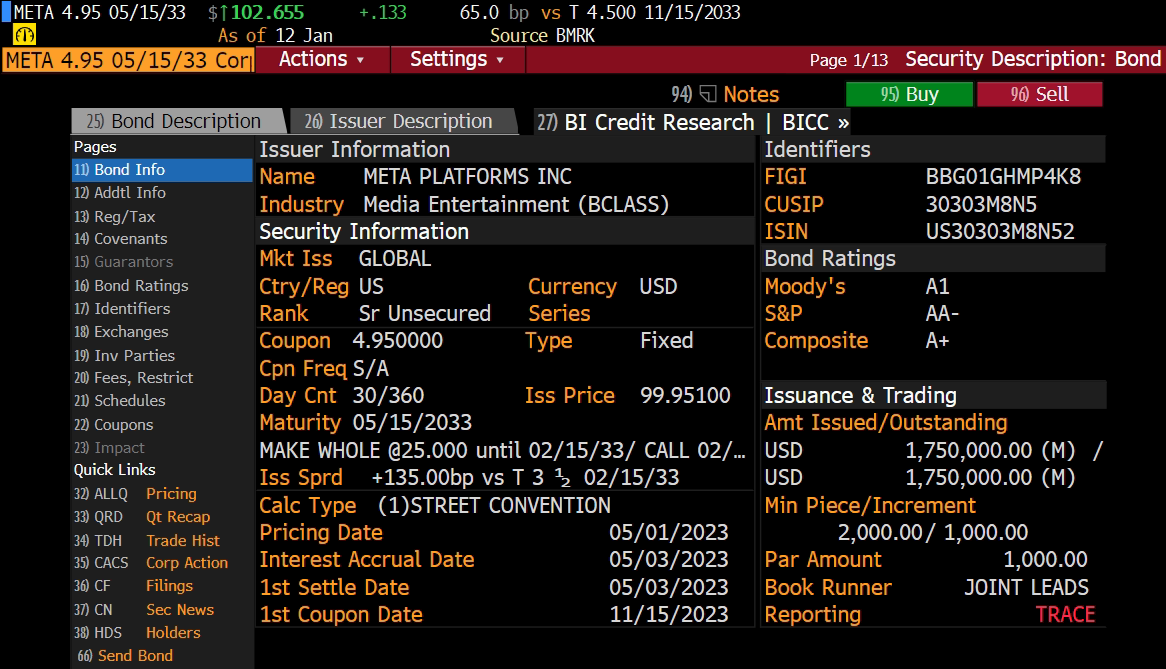Click the 'Page 1/13' indicator
This screenshot has width=1166, height=669.
pyautogui.click(x=848, y=60)
